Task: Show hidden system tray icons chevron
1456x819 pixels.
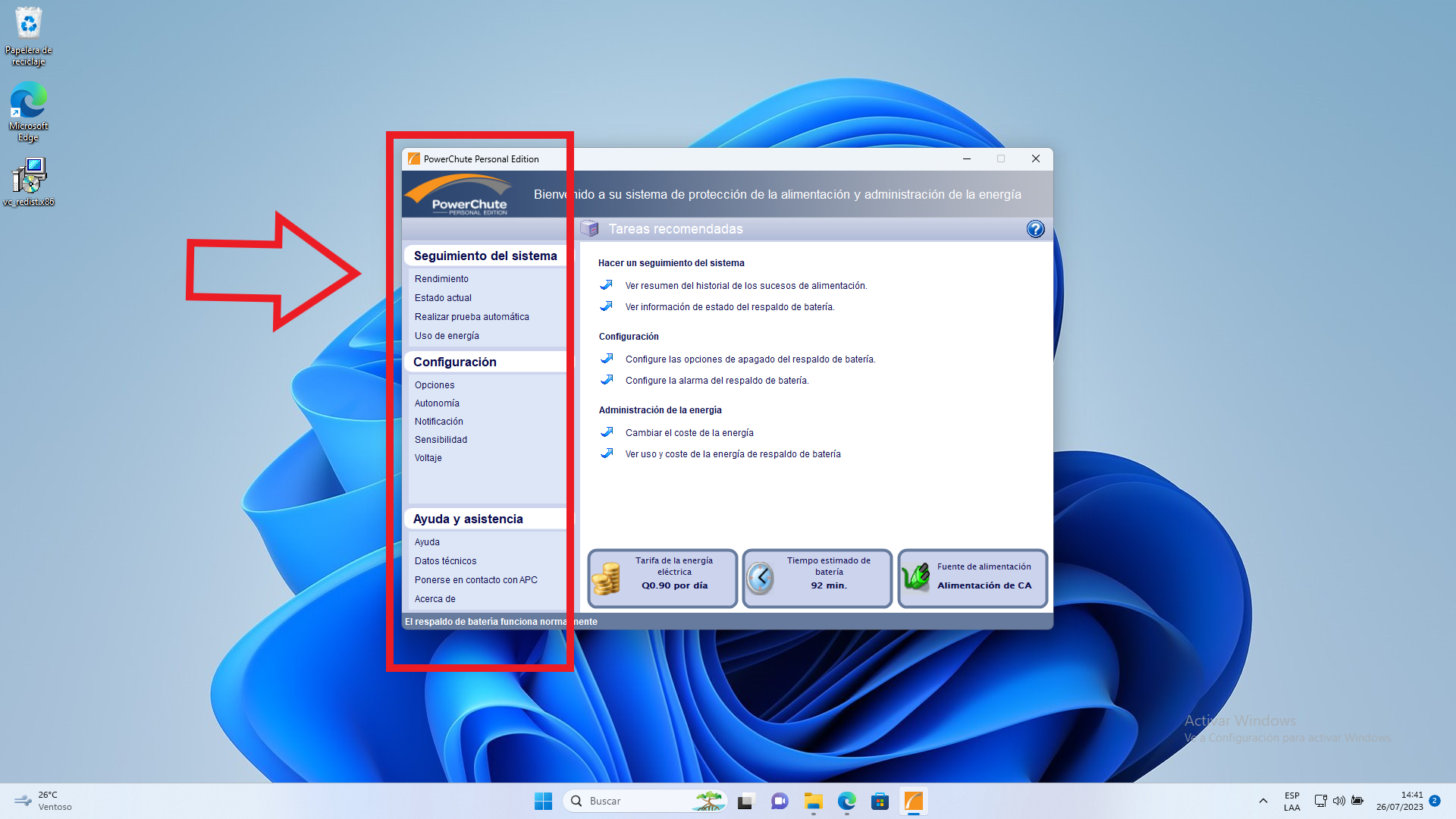Action: pyautogui.click(x=1263, y=801)
